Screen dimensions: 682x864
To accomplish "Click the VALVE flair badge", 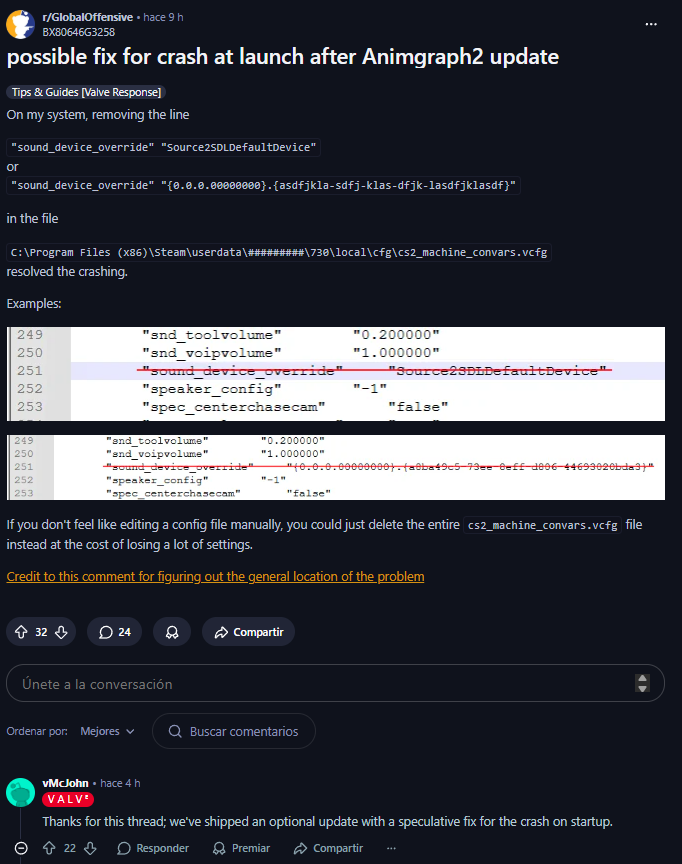I will (68, 799).
